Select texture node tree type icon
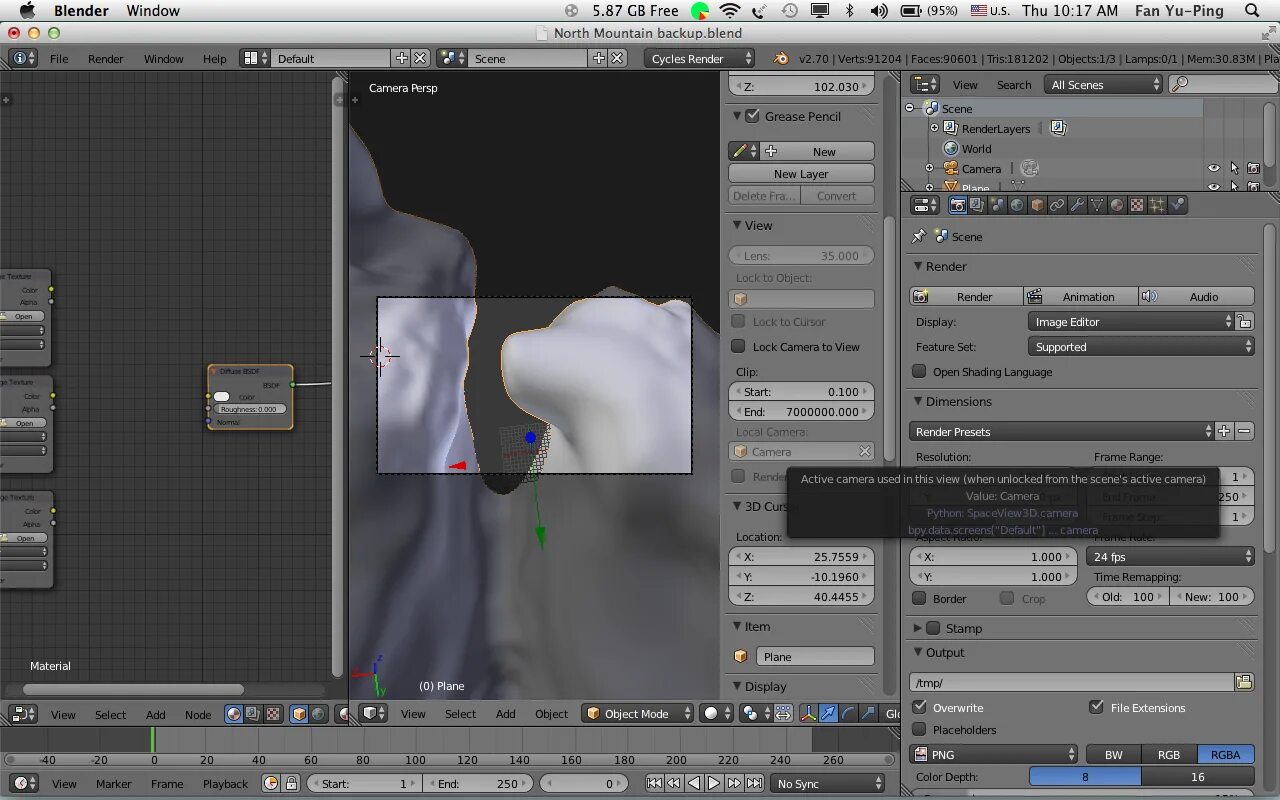Image resolution: width=1280 pixels, height=800 pixels. point(272,714)
